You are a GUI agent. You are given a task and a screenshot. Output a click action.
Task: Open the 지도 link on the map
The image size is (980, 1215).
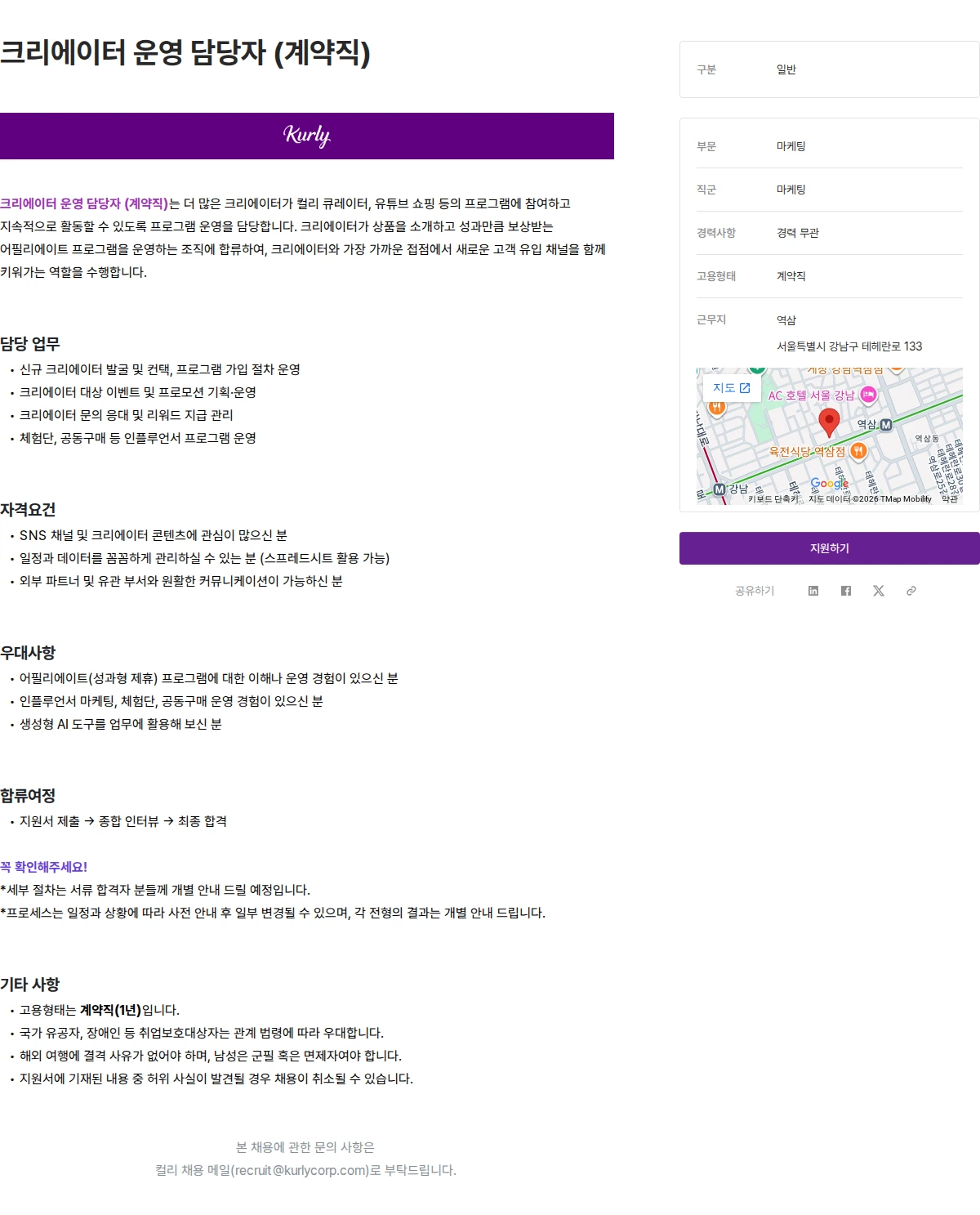coord(731,388)
